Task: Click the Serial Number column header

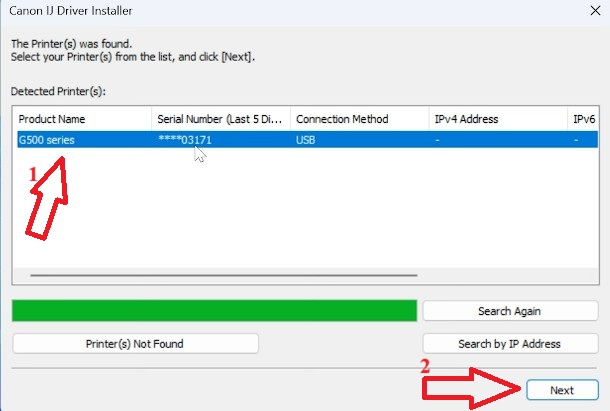Action: pos(221,119)
